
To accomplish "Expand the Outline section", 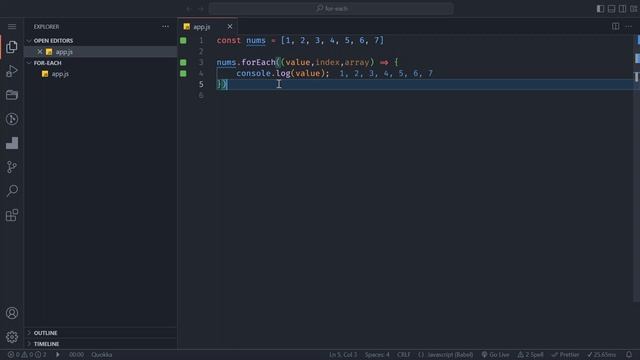I will click(x=45, y=333).
